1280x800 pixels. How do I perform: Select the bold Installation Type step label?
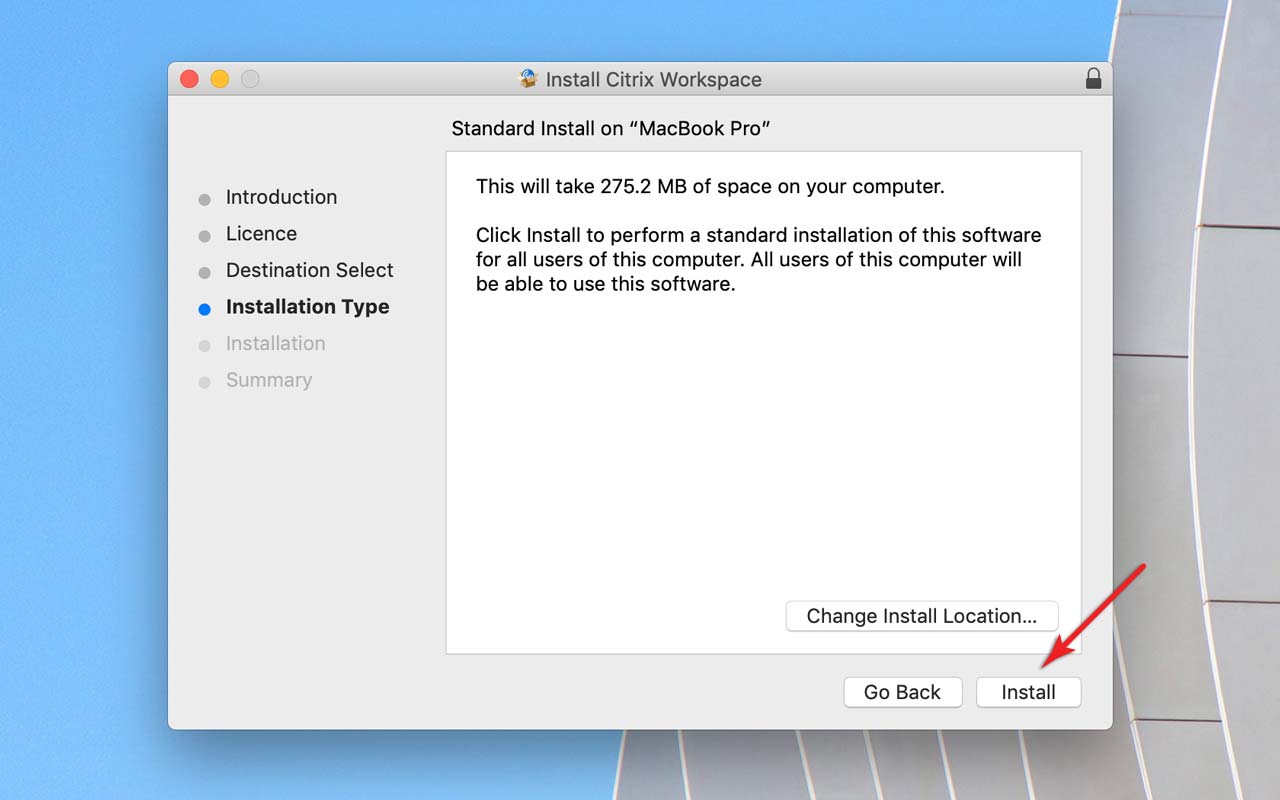pos(307,307)
